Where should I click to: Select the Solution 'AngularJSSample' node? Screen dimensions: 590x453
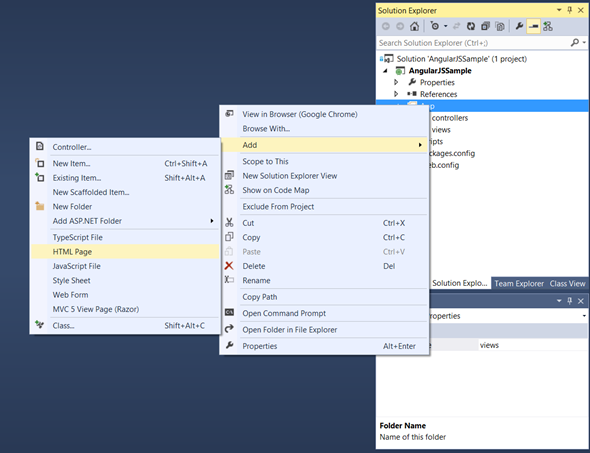click(x=462, y=59)
